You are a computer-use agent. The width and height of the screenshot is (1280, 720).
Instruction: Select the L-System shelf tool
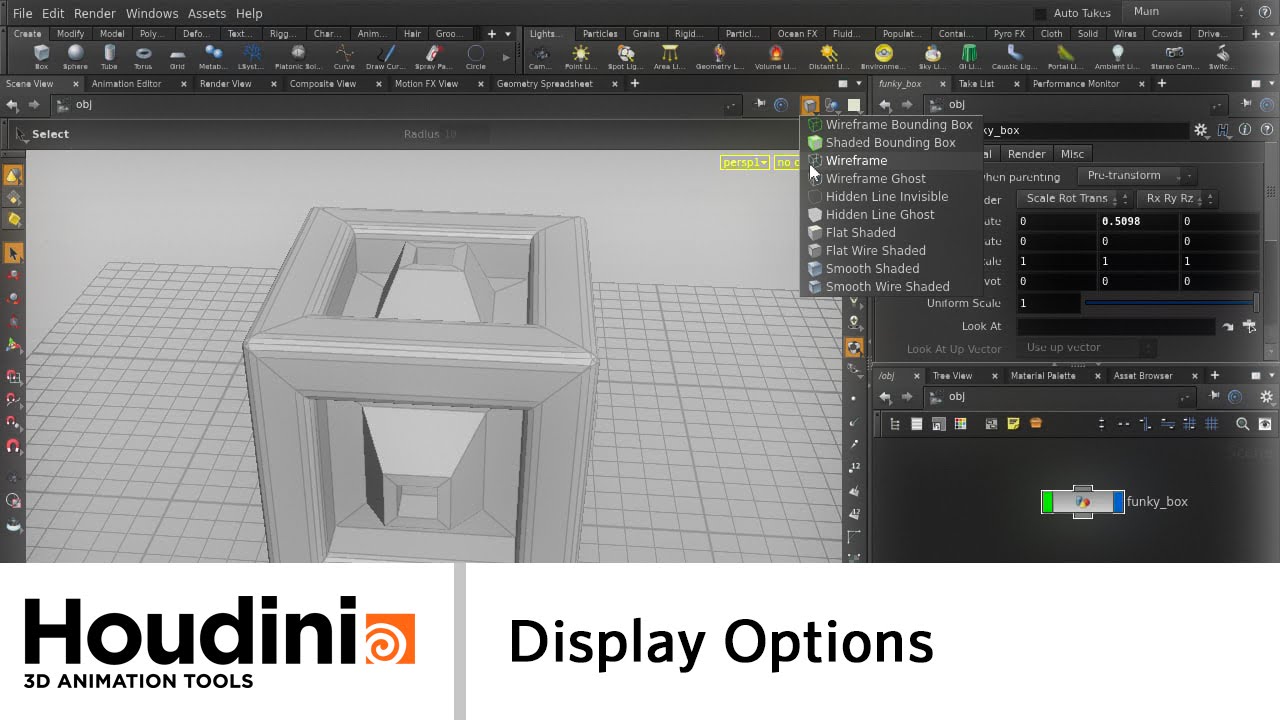252,57
